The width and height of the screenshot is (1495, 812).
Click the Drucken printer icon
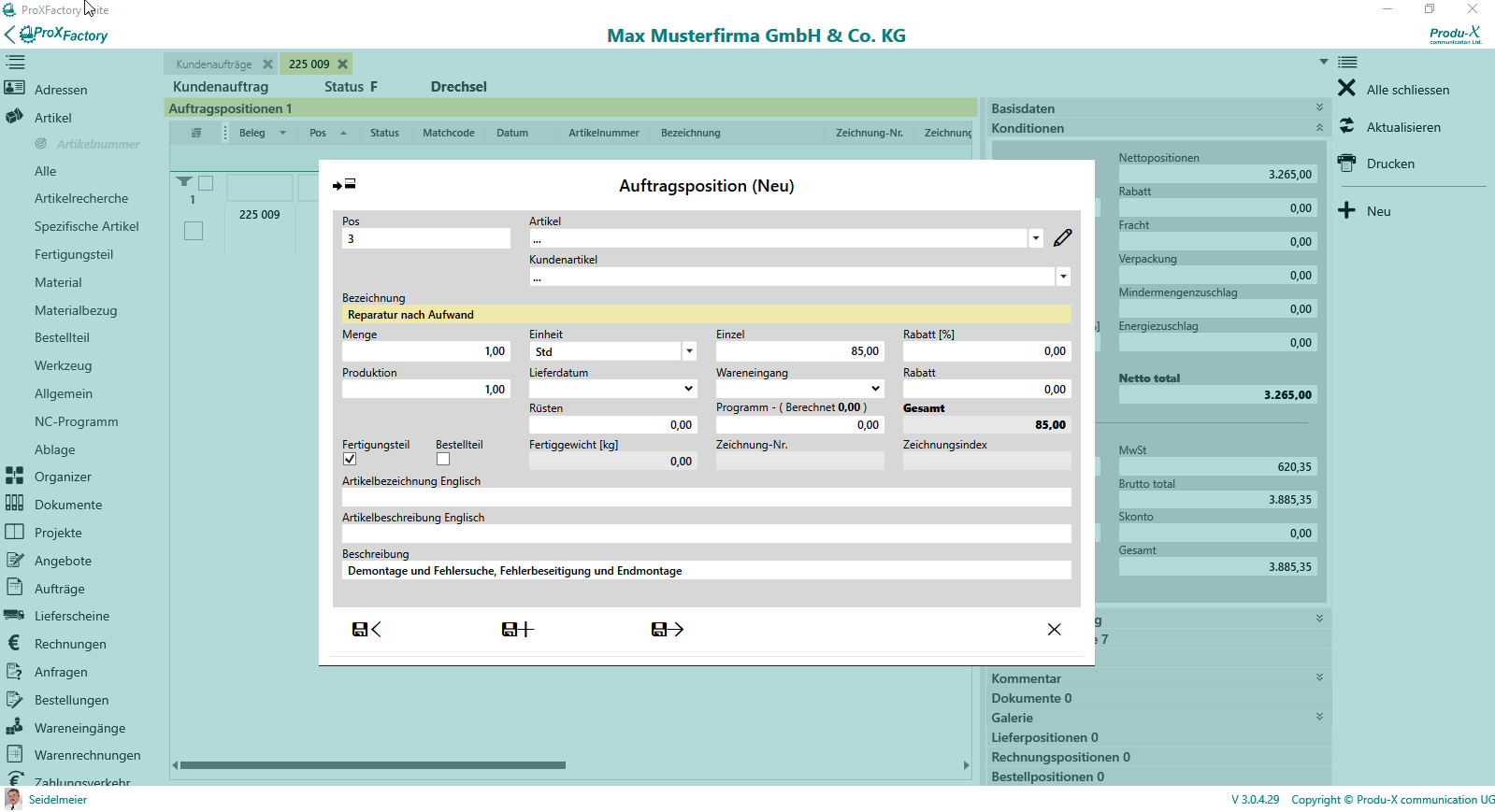pos(1346,163)
